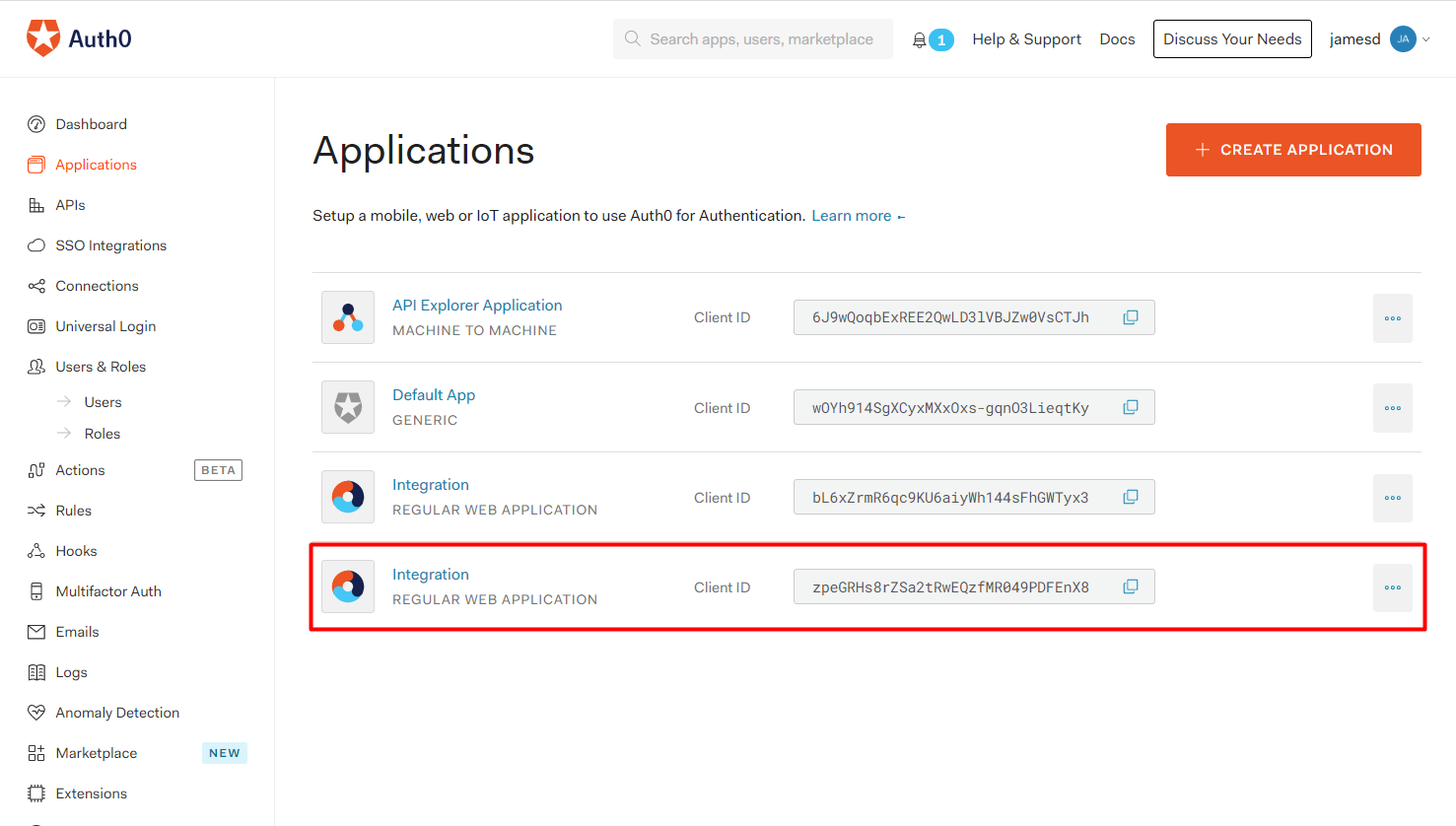Click the Universal Login icon
The width and height of the screenshot is (1456, 826).
tap(36, 326)
